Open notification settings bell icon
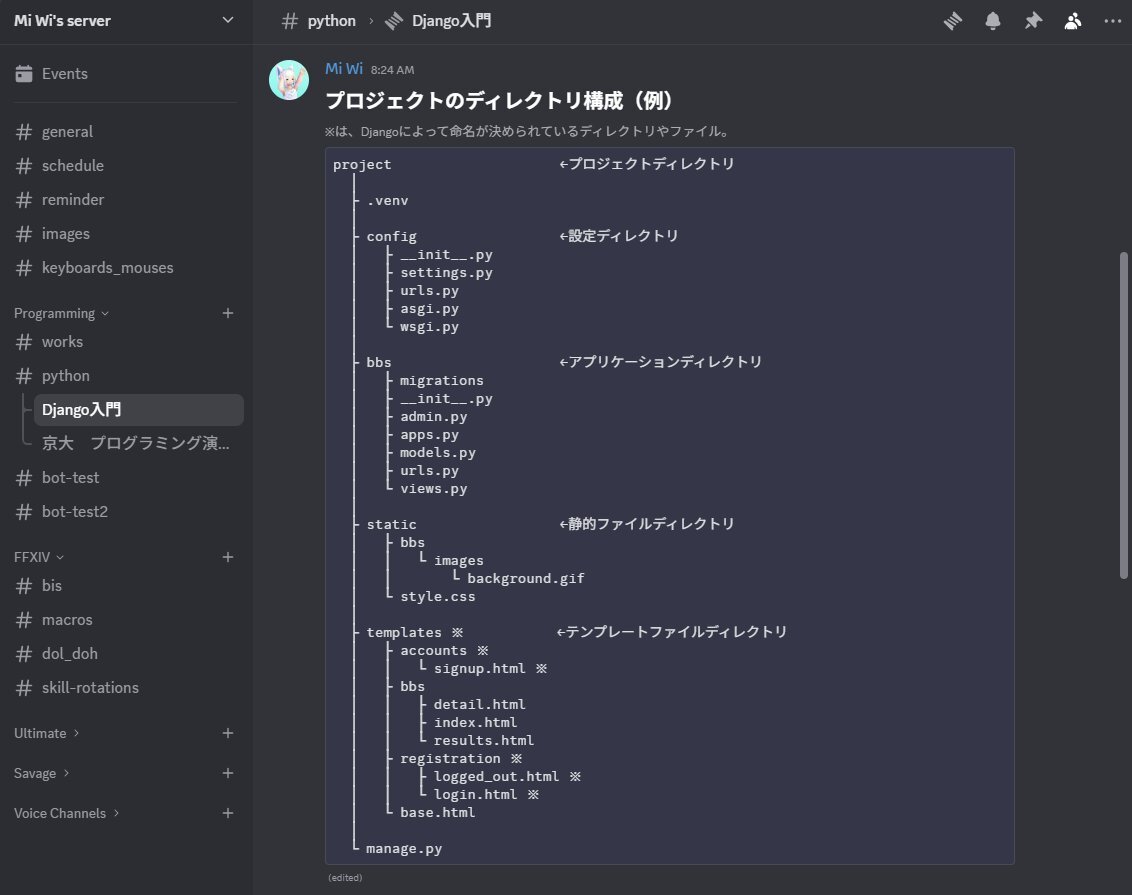 point(993,21)
